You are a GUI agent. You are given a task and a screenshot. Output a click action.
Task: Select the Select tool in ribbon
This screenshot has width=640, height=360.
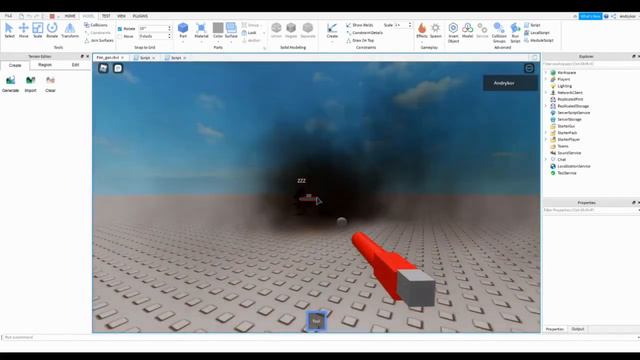[9, 30]
